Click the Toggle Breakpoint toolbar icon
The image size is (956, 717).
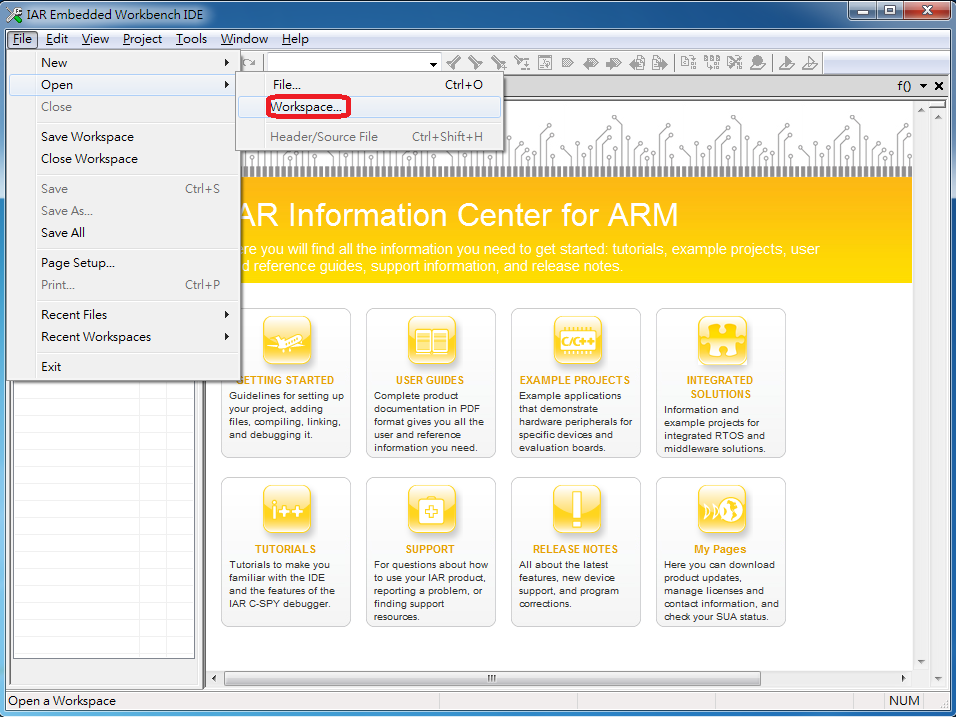click(758, 62)
